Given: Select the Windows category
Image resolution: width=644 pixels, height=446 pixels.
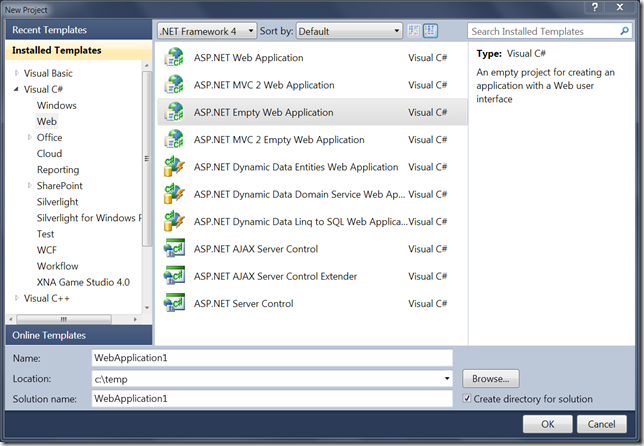Looking at the screenshot, I should (x=57, y=105).
